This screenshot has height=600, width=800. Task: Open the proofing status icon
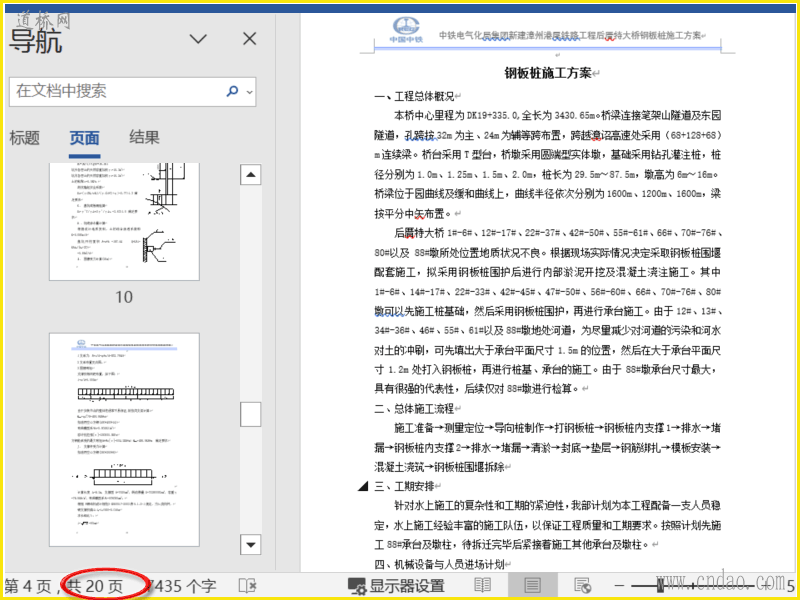(248, 586)
